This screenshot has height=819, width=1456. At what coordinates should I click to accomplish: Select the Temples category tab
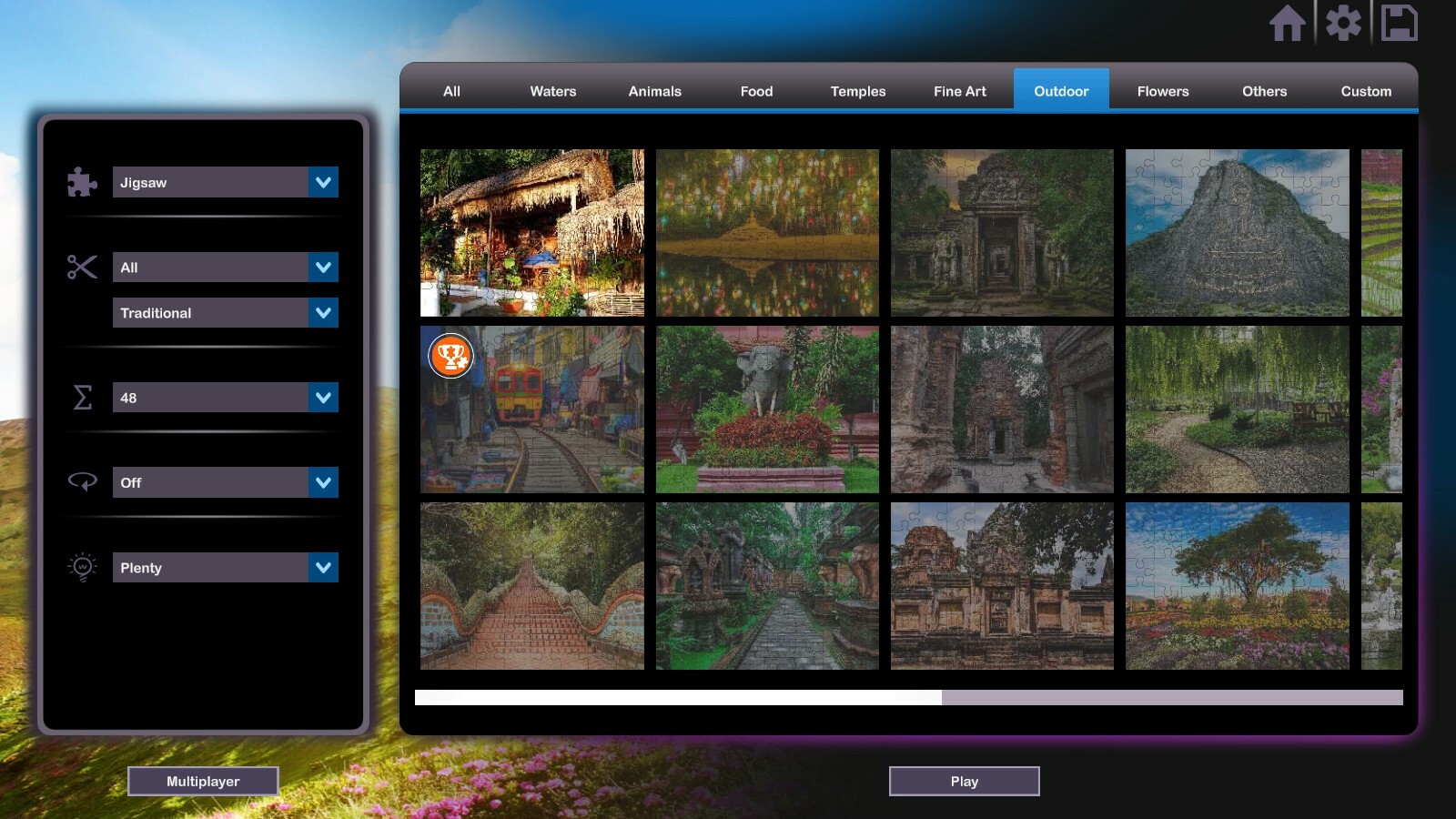point(856,91)
